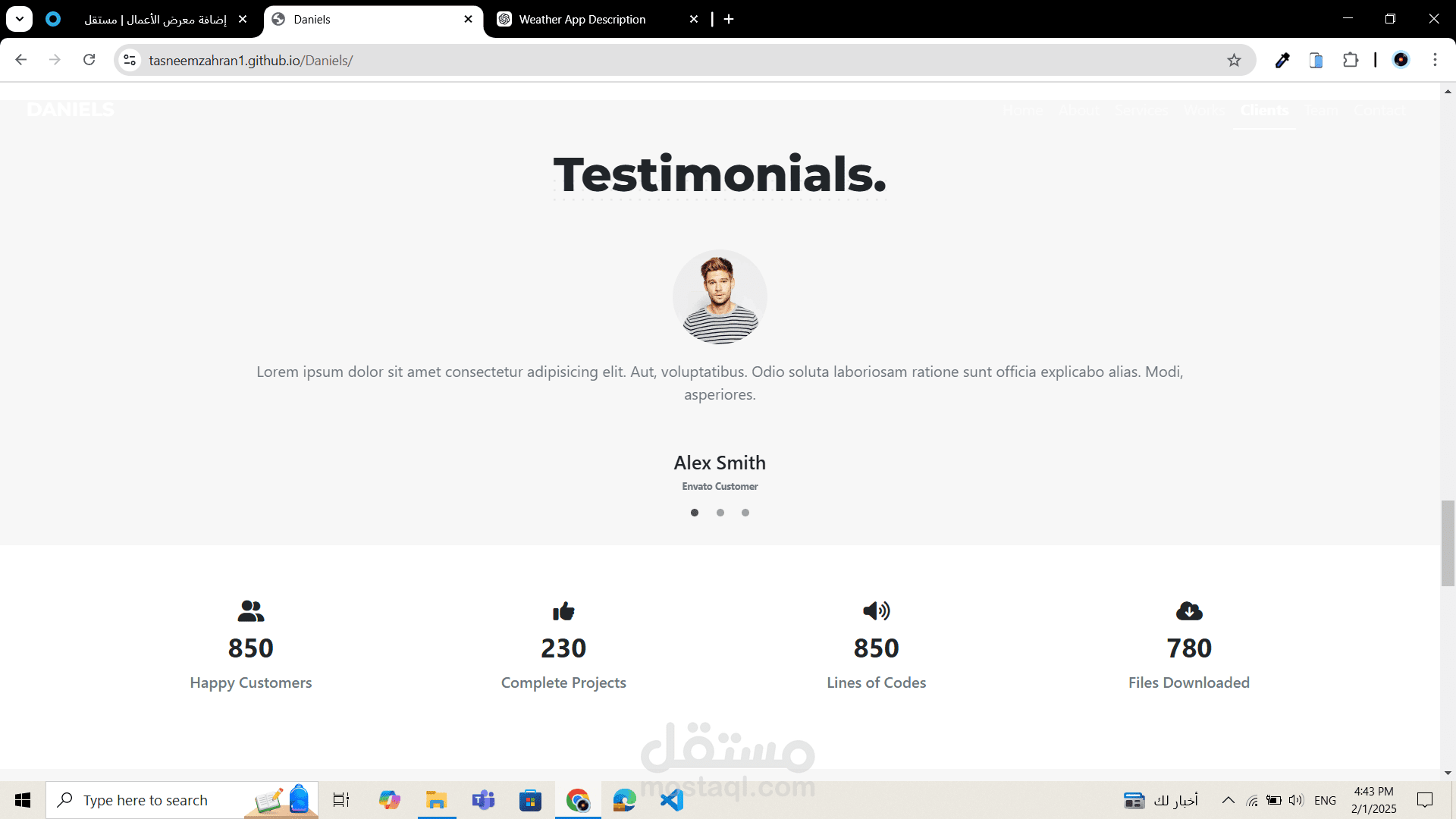1456x819 pixels.
Task: Reload the Daniels page
Action: pyautogui.click(x=89, y=60)
